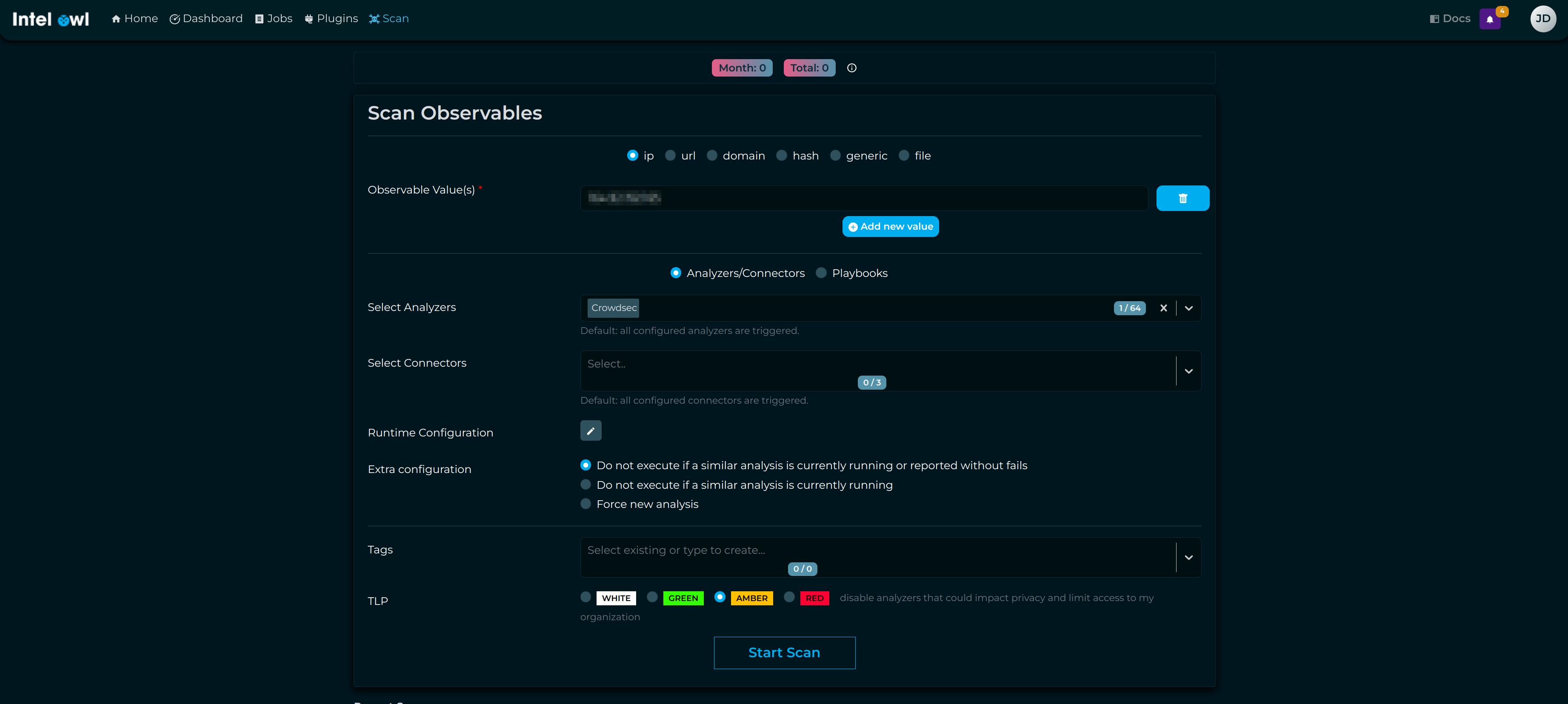This screenshot has width=1568, height=704.
Task: Expand the Select Analyzers dropdown arrow
Action: [1188, 308]
